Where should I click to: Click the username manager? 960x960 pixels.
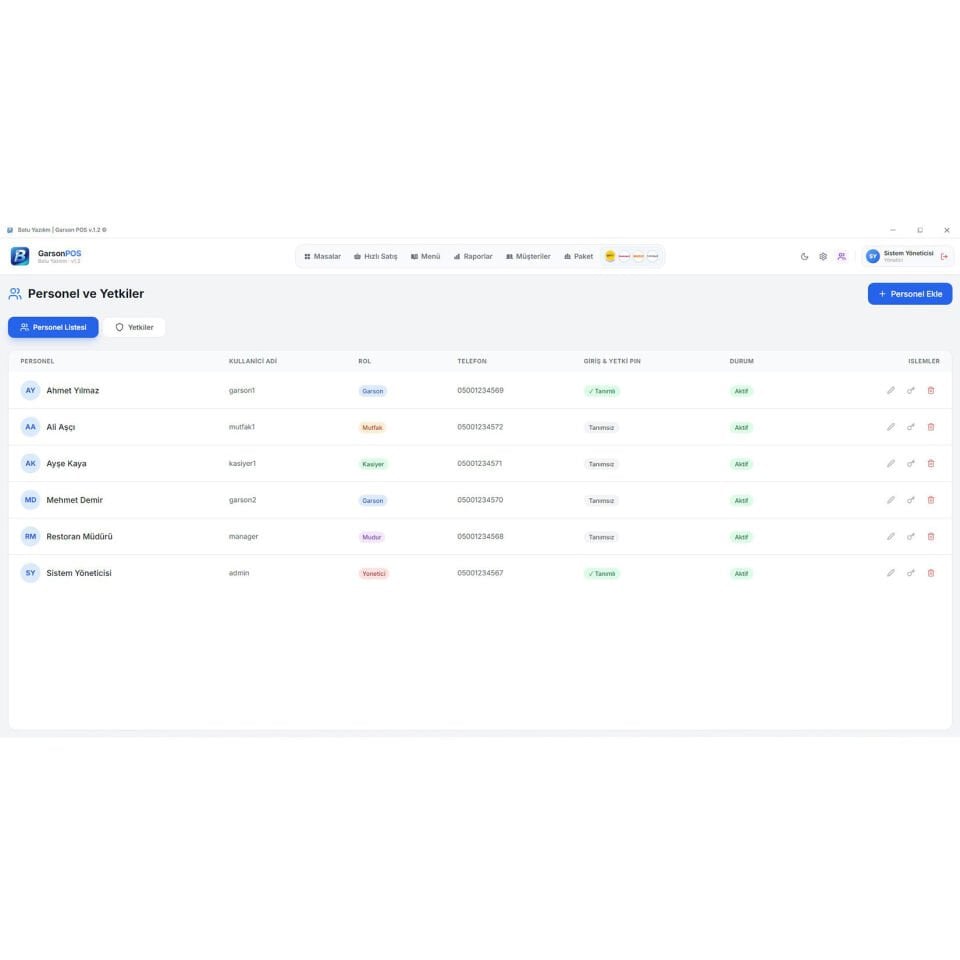pyautogui.click(x=243, y=536)
